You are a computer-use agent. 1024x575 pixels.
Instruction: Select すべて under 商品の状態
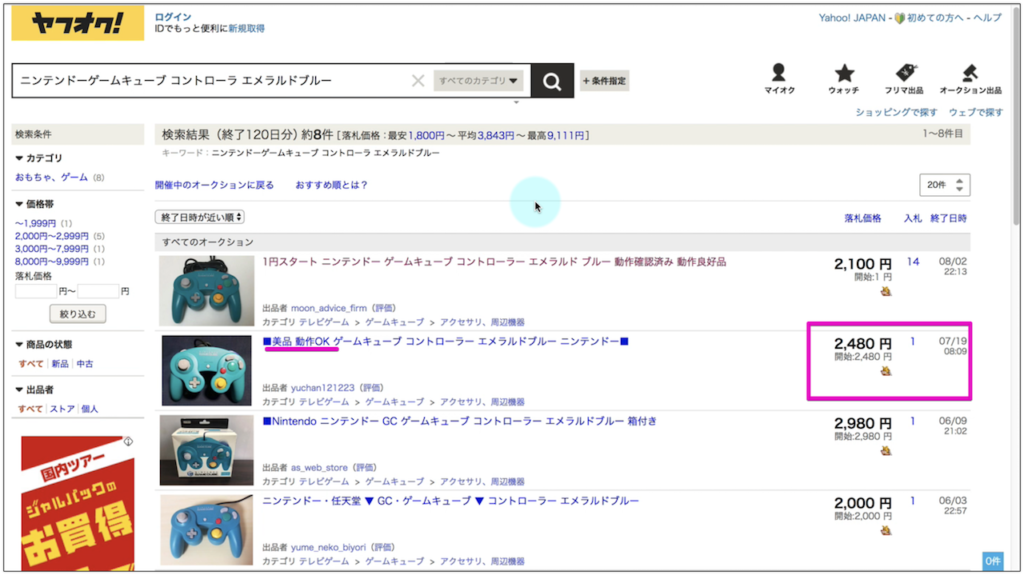pyautogui.click(x=31, y=364)
